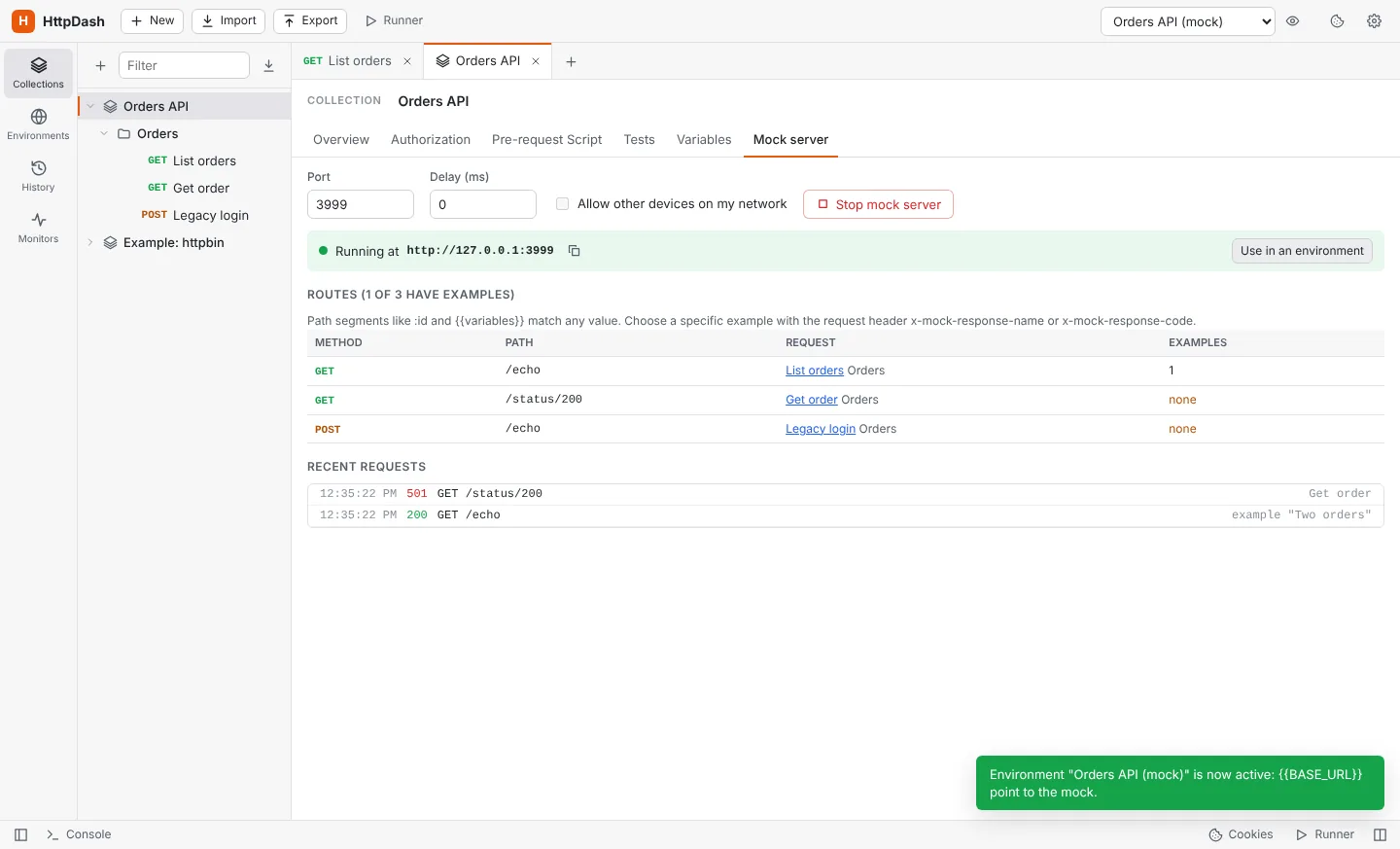Screen dimensions: 1400x849
Task: Click the download icon beside the Filter box
Action: tap(269, 65)
